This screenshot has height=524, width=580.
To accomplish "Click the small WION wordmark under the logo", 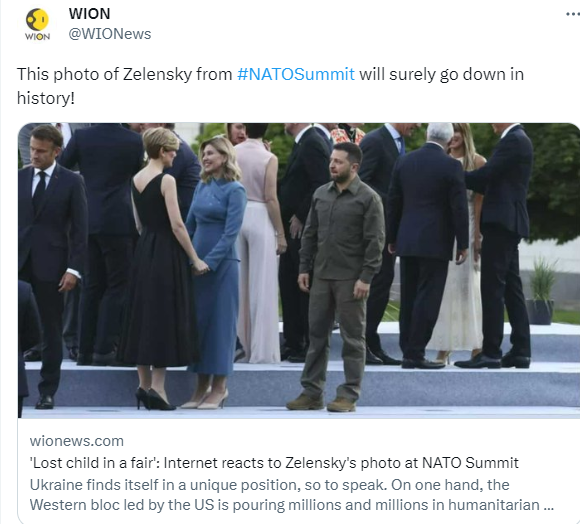I will point(37,36).
